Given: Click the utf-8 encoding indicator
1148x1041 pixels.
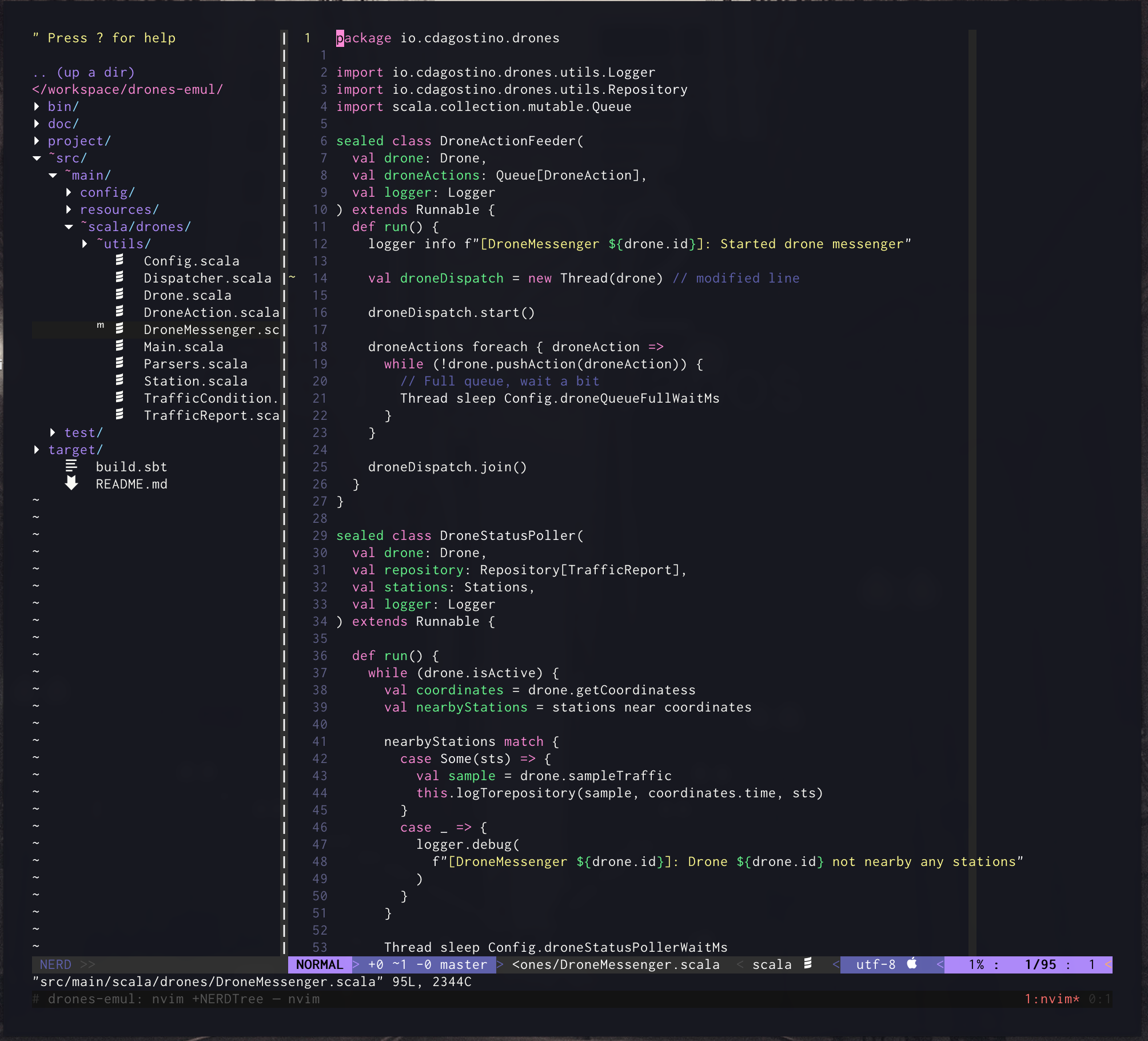Looking at the screenshot, I should point(875,964).
